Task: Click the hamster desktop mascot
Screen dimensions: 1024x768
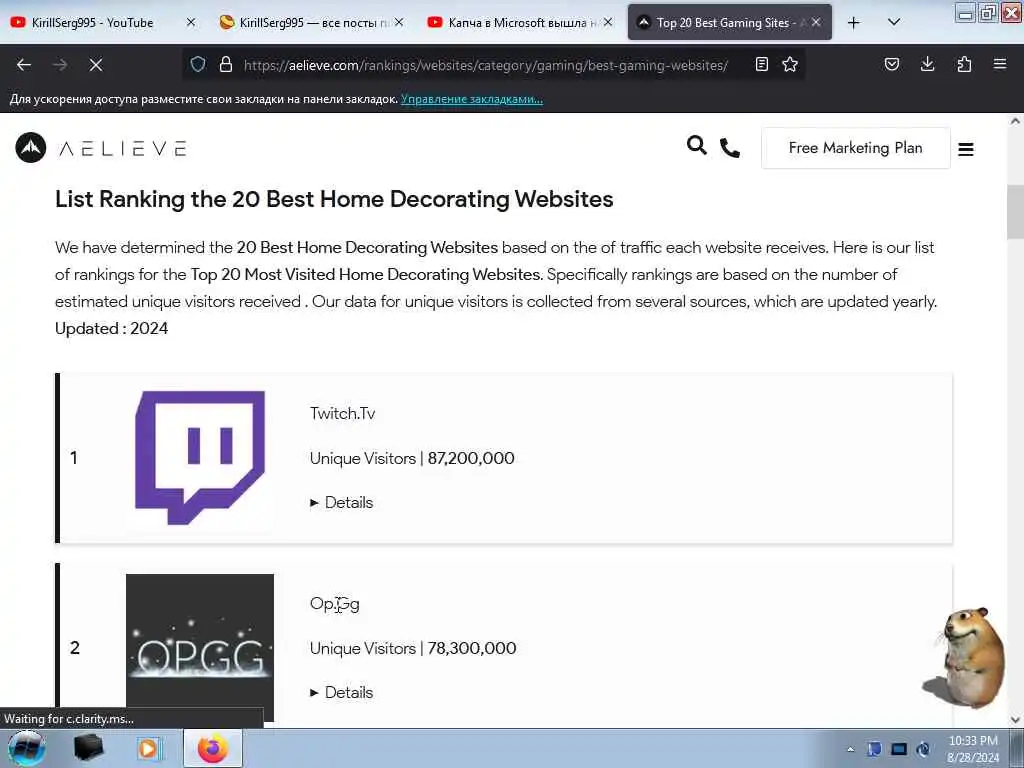Action: 964,658
